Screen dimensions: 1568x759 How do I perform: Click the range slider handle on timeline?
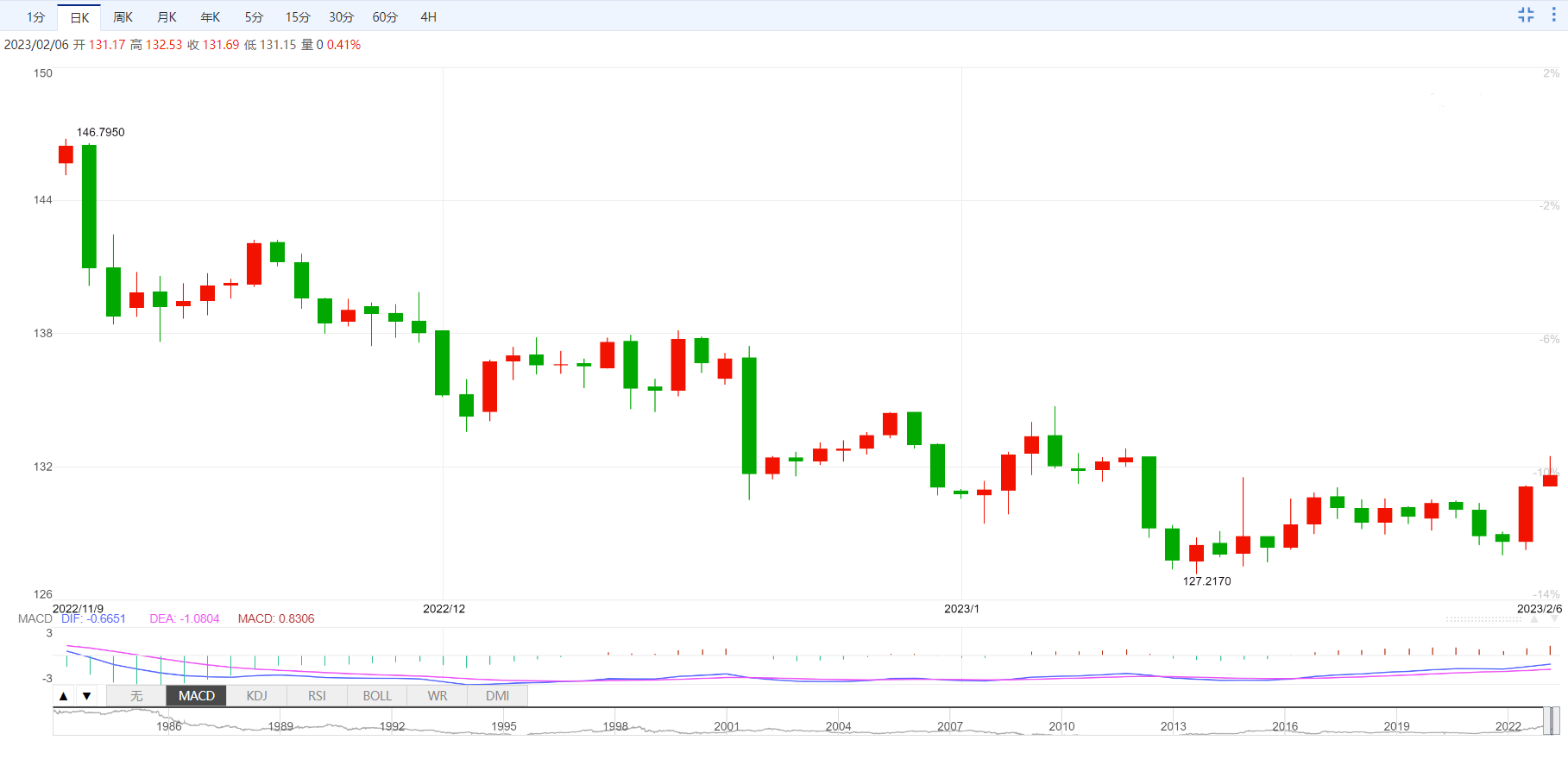click(x=1550, y=720)
